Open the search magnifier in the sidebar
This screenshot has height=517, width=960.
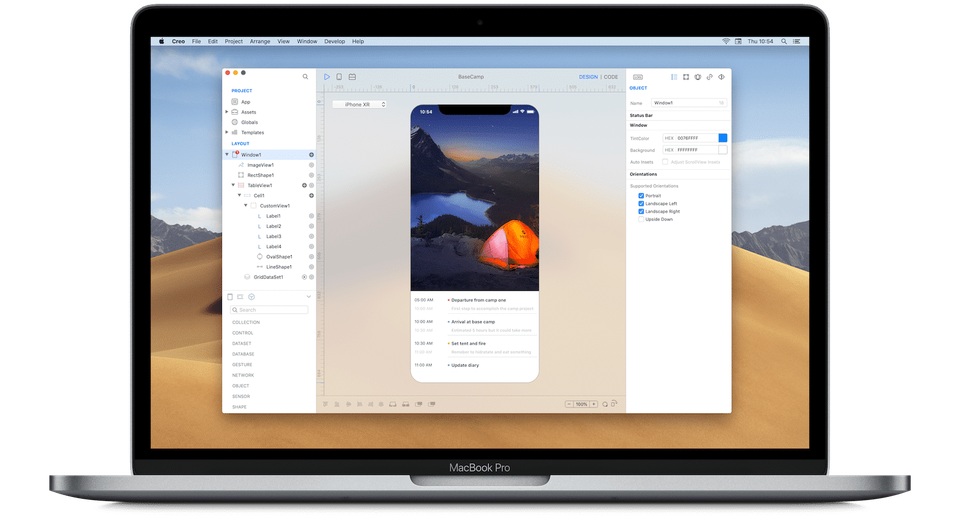(x=306, y=76)
